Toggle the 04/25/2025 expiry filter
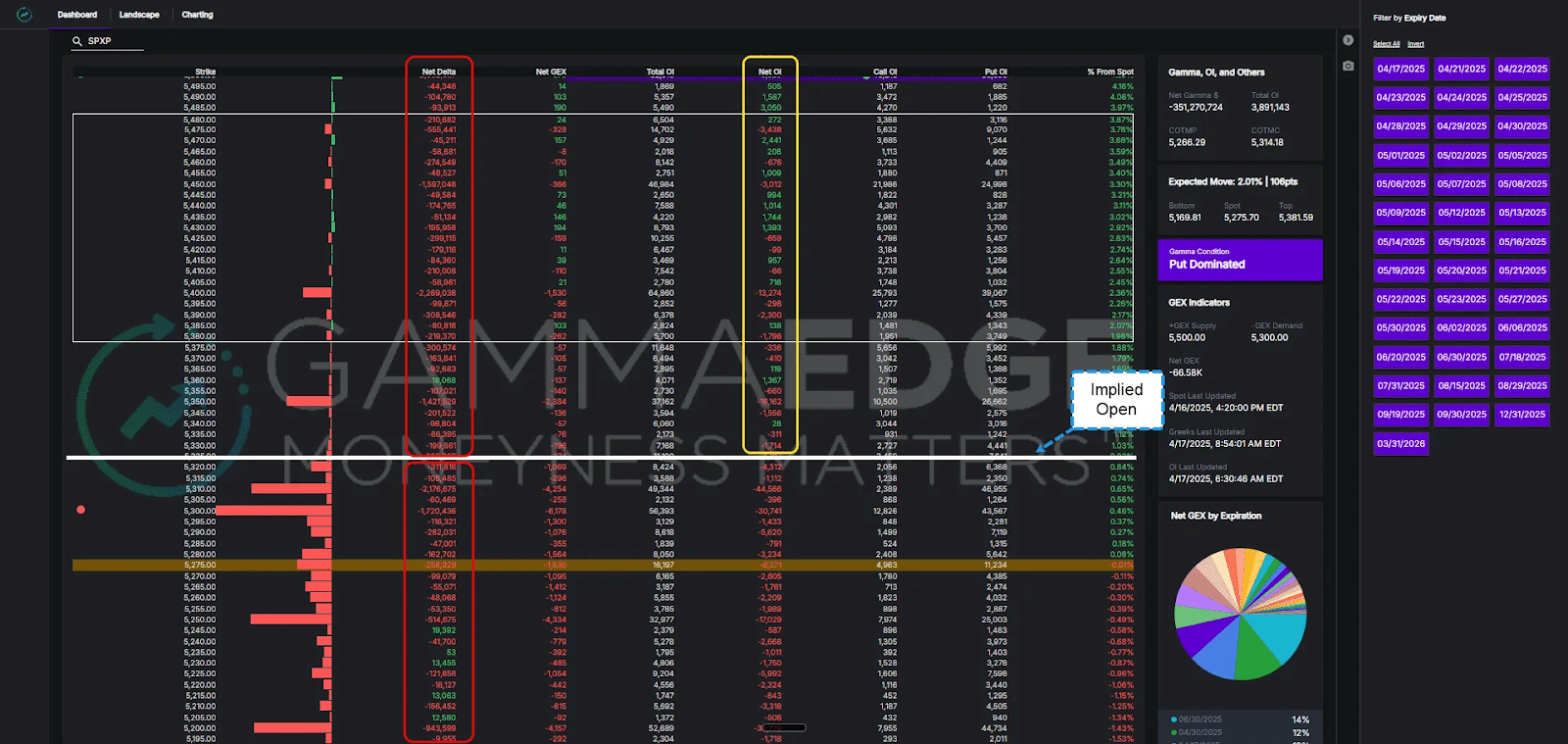 (1522, 97)
